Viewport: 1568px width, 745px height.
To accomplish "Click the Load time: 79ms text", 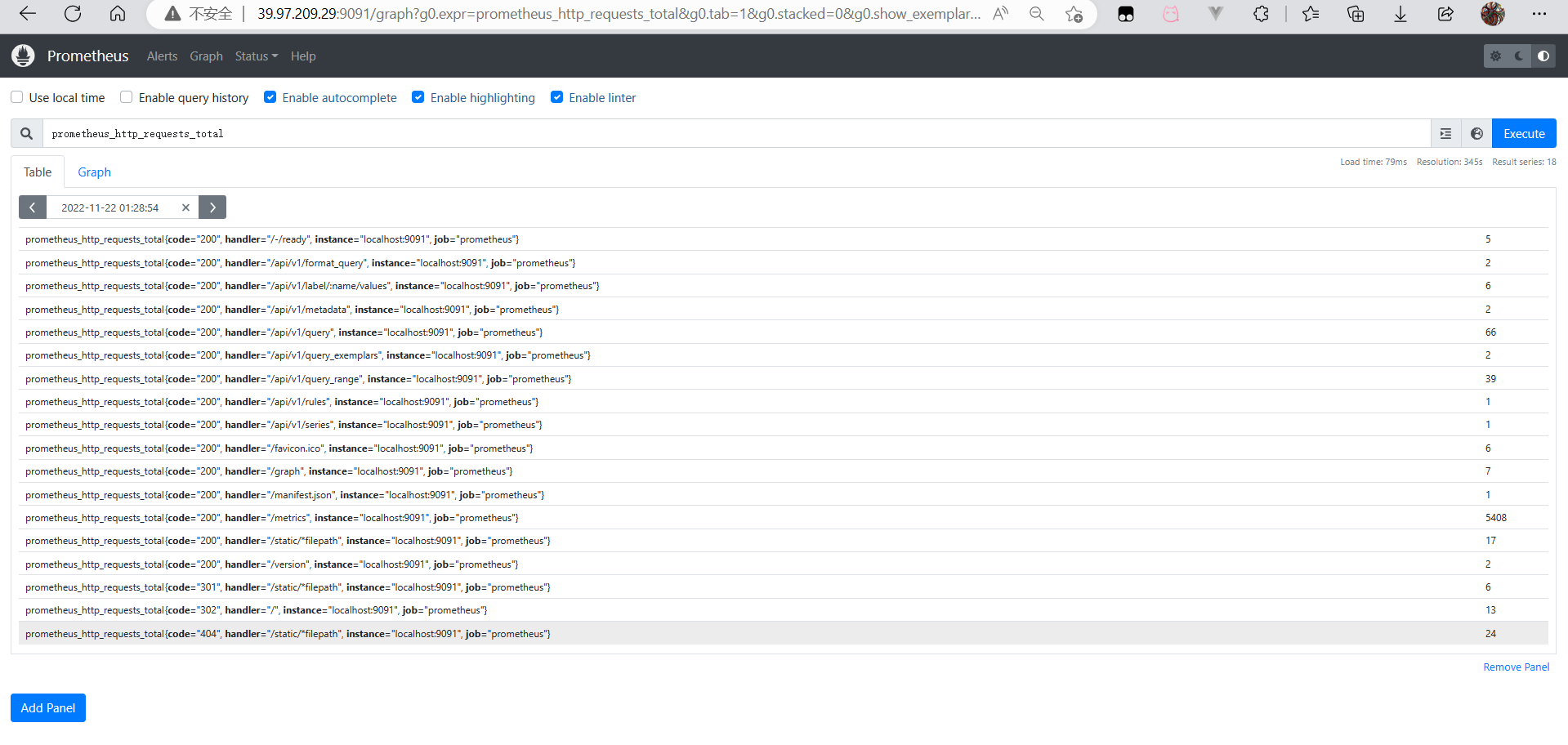I will (x=1374, y=162).
